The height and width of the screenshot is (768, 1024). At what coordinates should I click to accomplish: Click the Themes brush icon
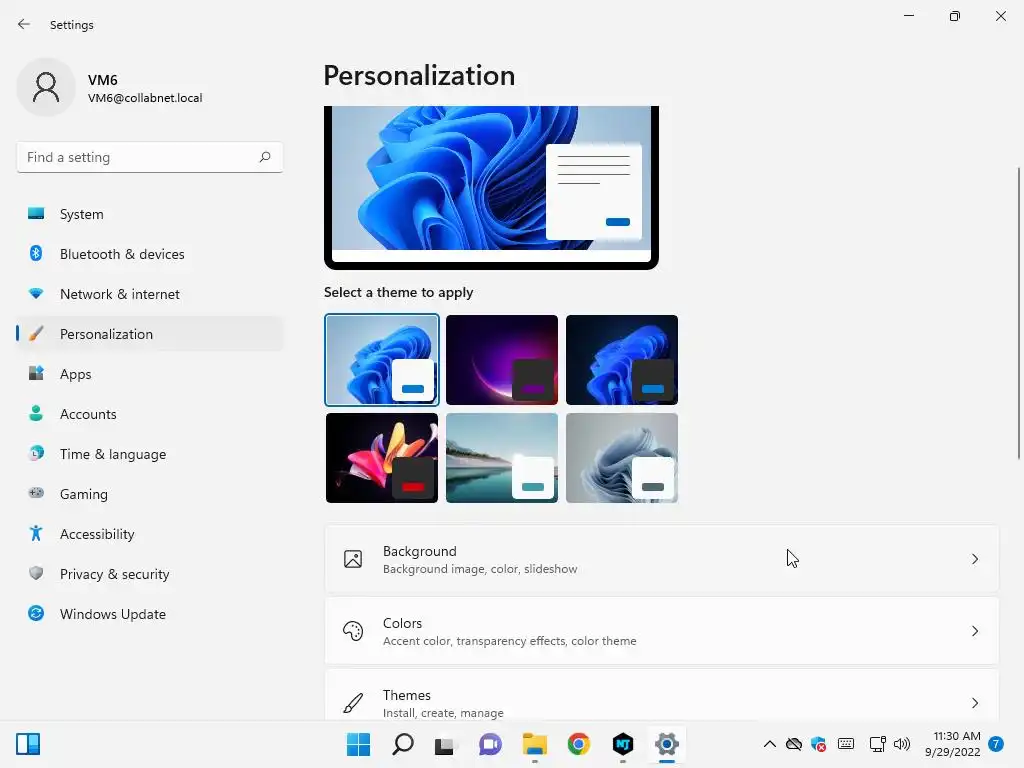pos(353,703)
